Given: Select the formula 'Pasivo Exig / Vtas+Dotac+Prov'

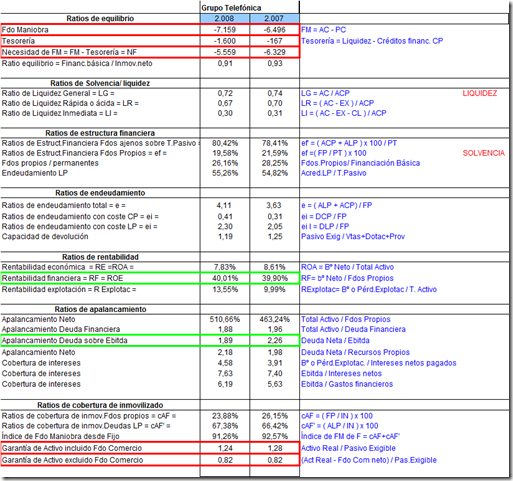Looking at the screenshot, I should [x=353, y=237].
